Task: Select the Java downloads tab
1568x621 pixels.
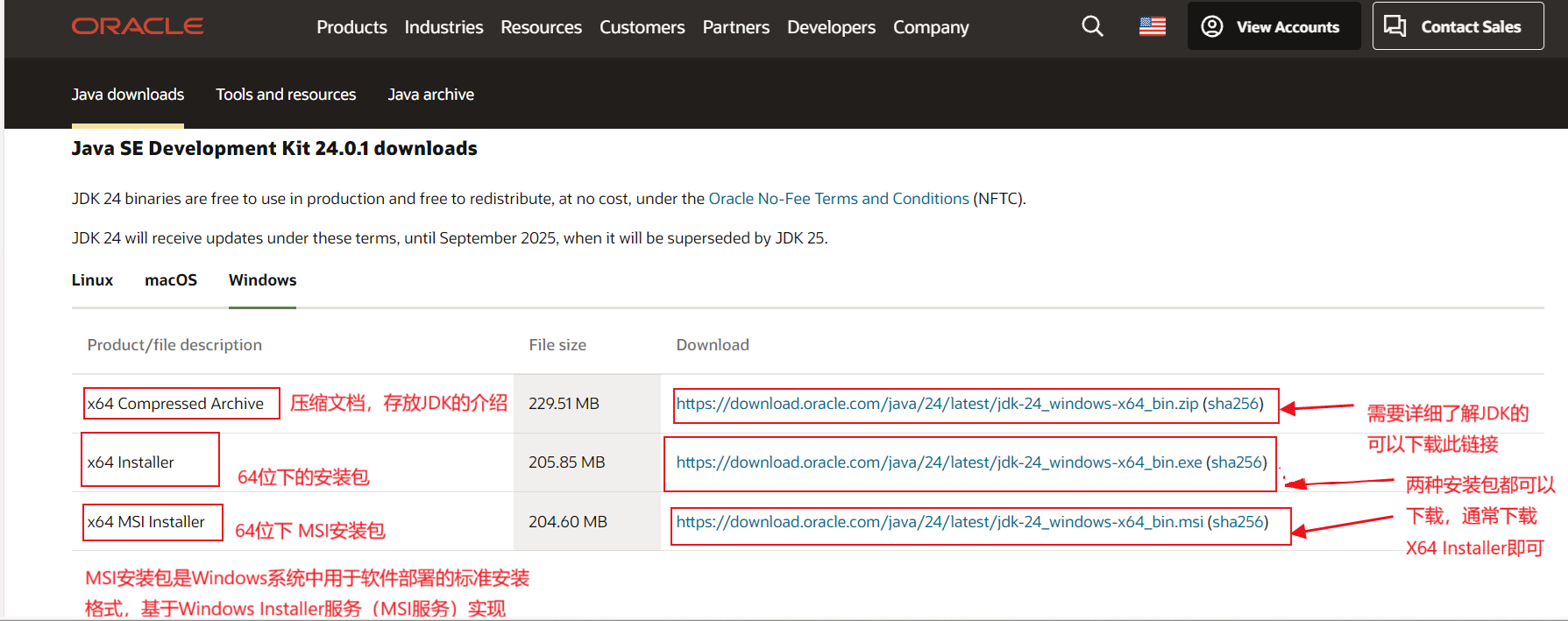Action: [x=128, y=94]
